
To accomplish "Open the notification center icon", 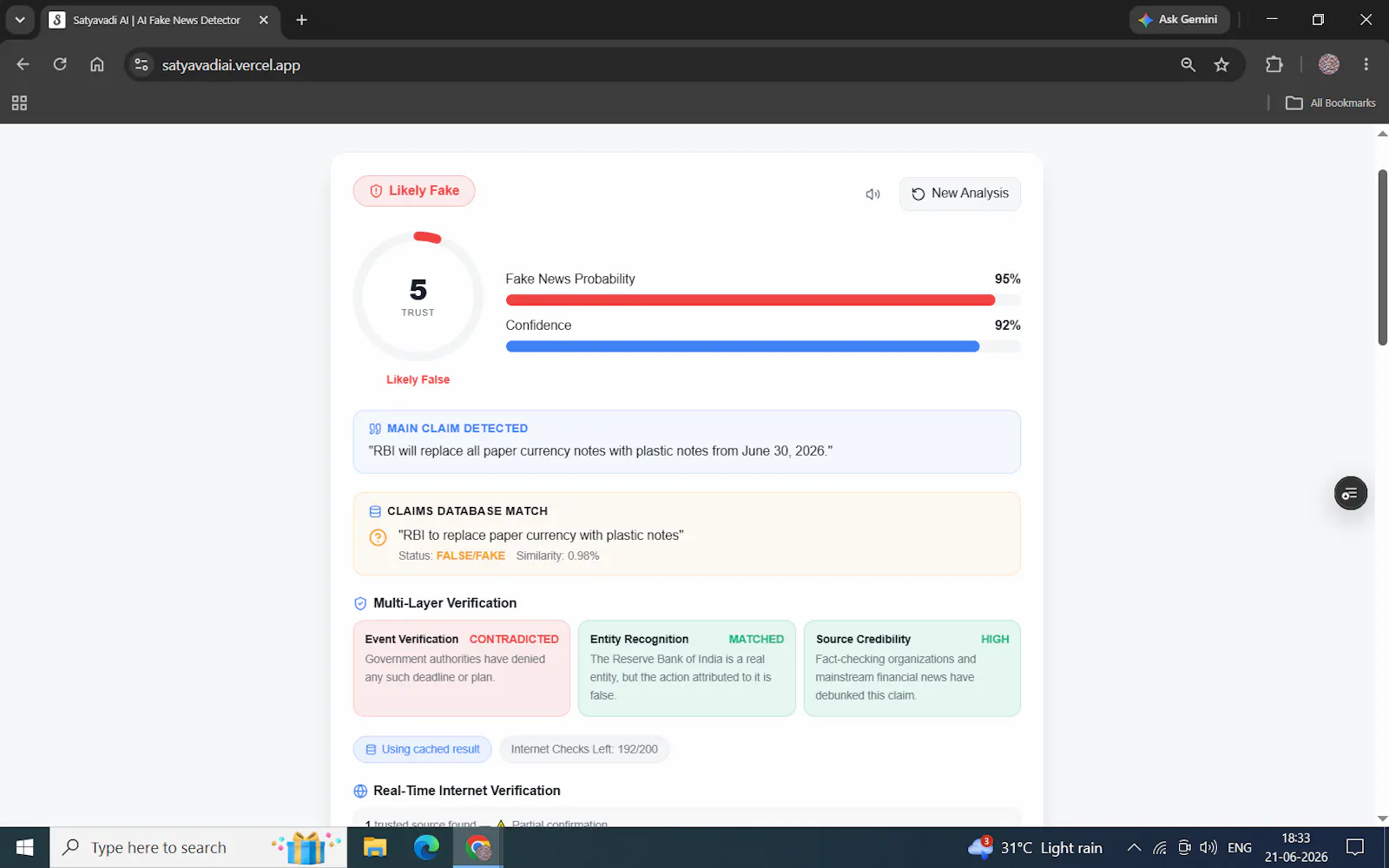I will coord(1354,847).
